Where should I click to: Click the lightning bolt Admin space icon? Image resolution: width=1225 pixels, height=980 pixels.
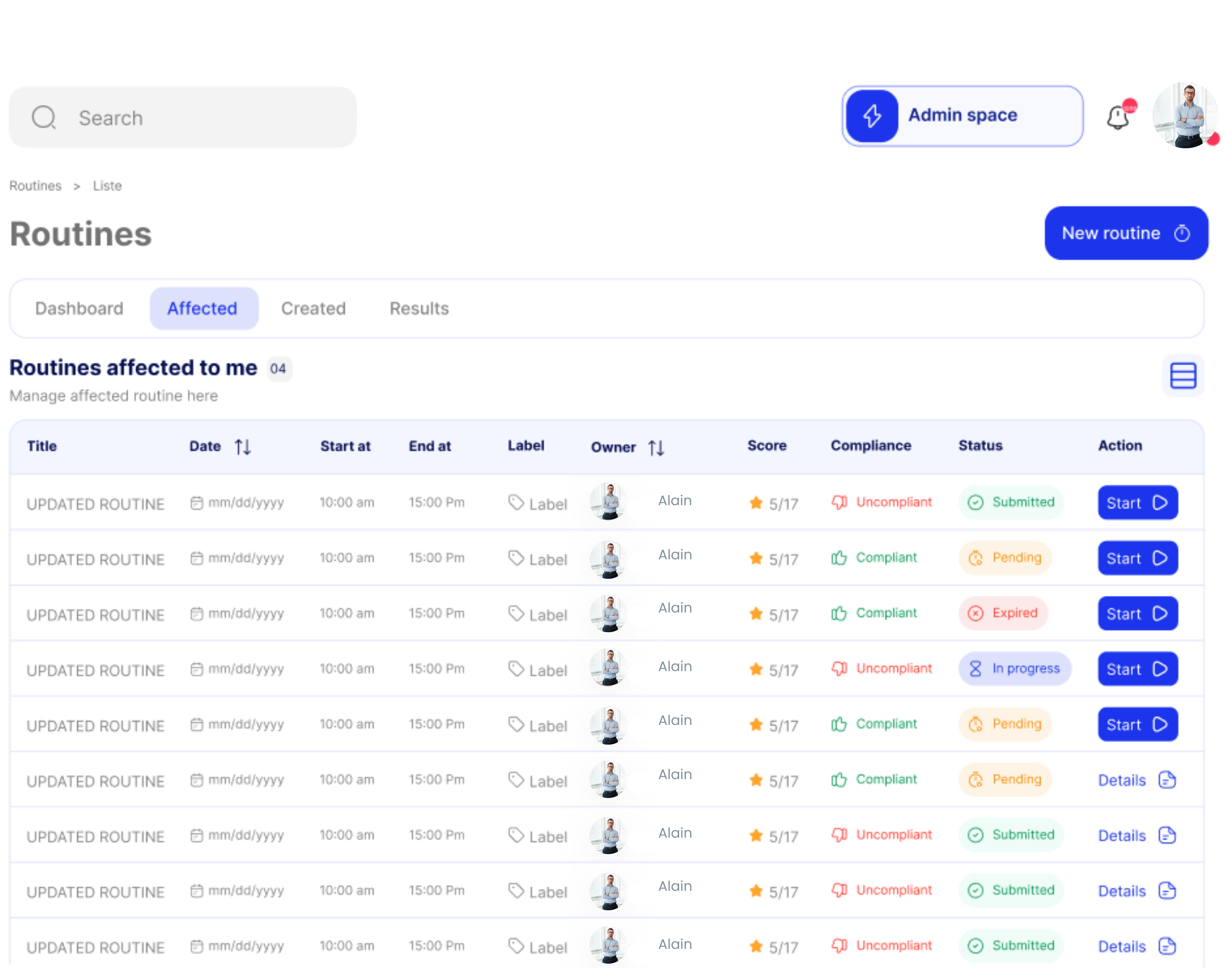[x=872, y=116]
